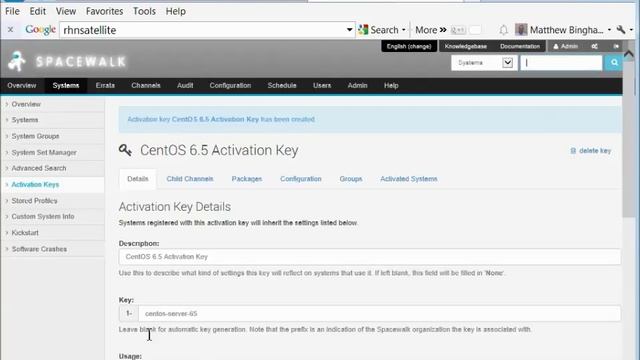
Task: Select Systems in main navigation
Action: click(66, 85)
